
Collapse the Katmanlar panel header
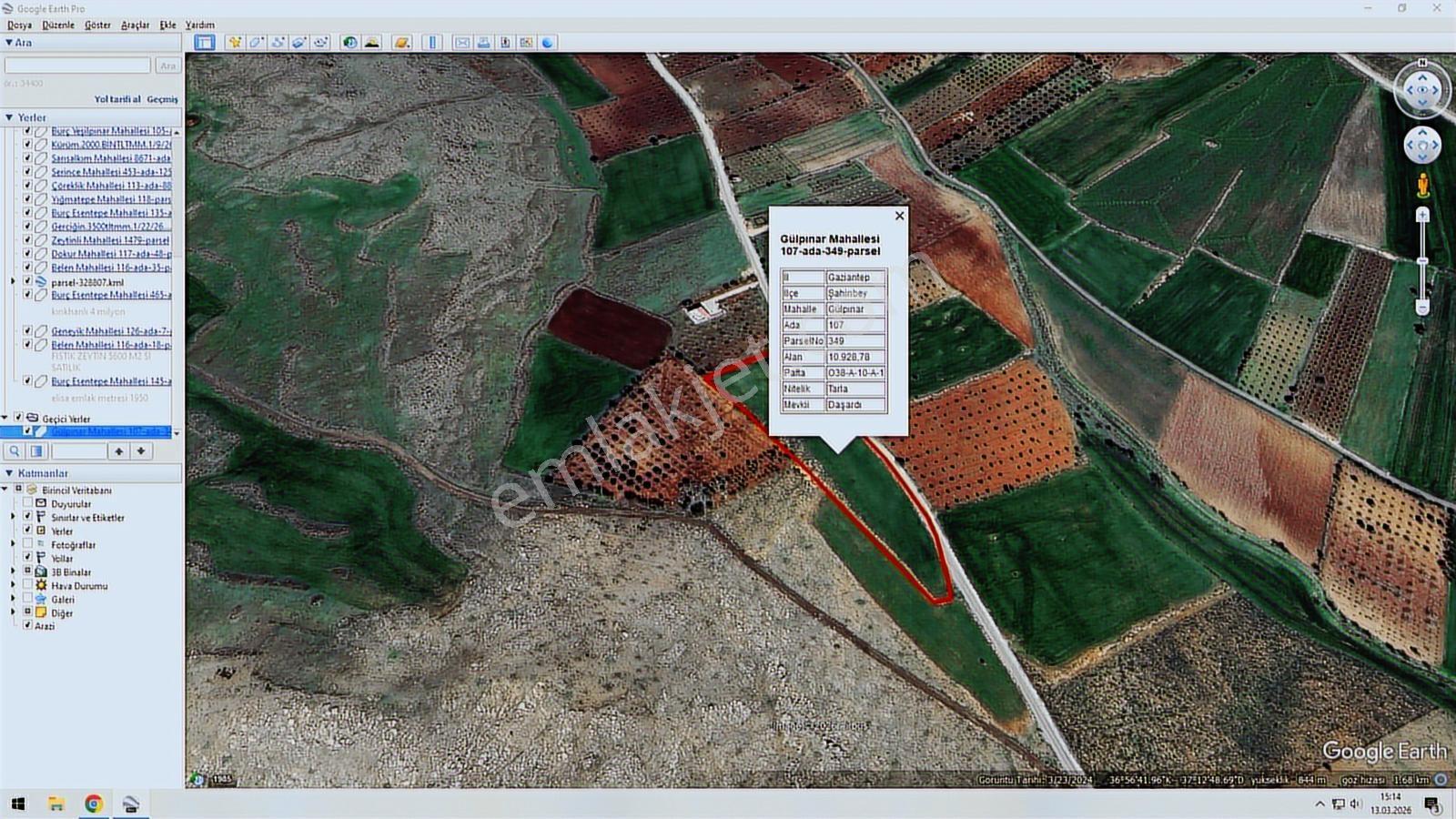[x=9, y=473]
